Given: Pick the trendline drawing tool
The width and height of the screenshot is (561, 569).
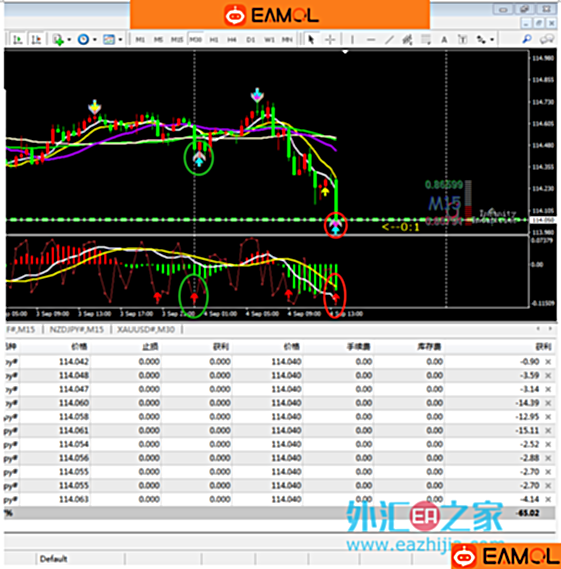Looking at the screenshot, I should click(x=389, y=39).
